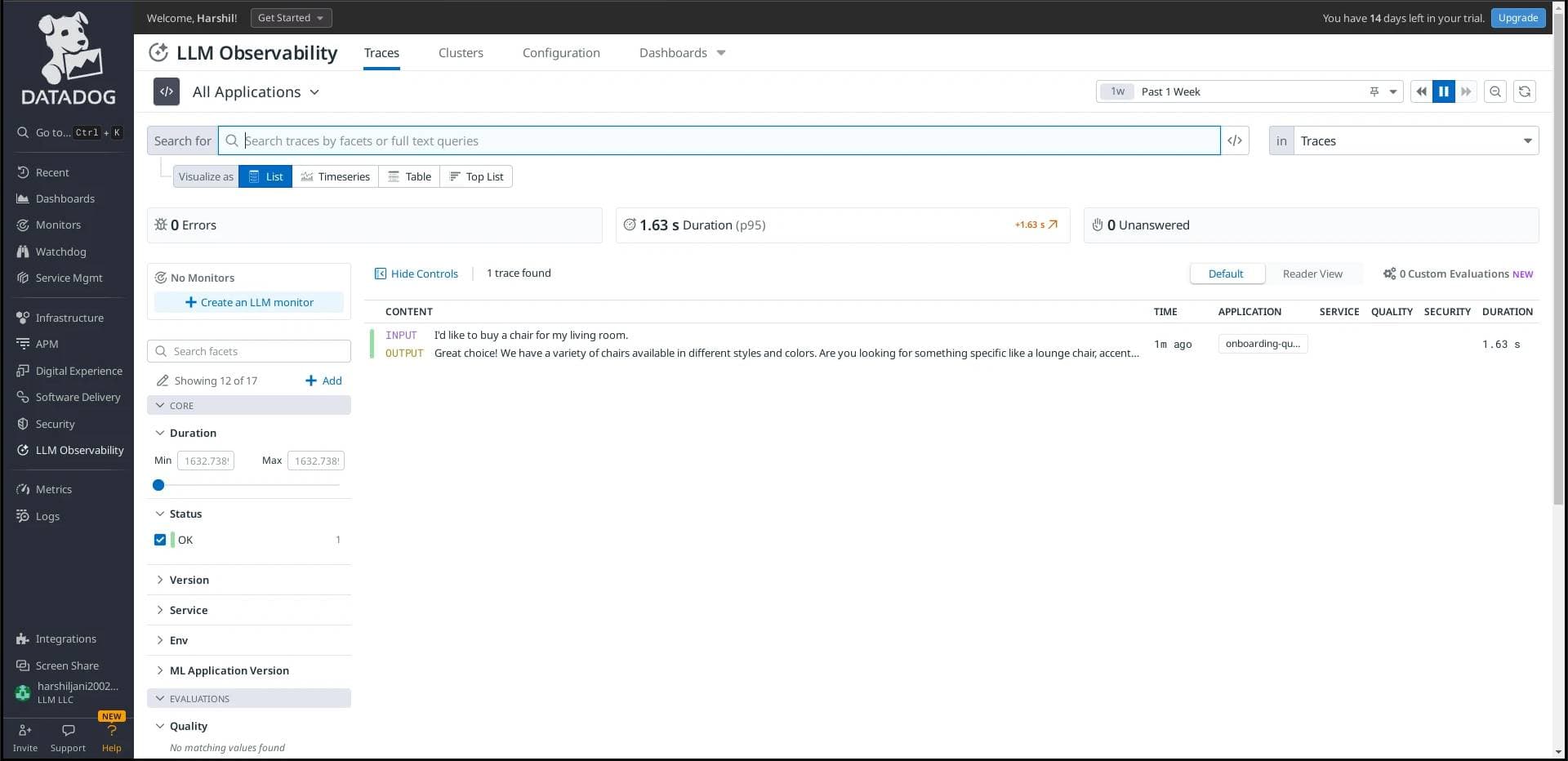1568x761 pixels.
Task: Switch to the Clusters tab
Action: click(x=461, y=52)
